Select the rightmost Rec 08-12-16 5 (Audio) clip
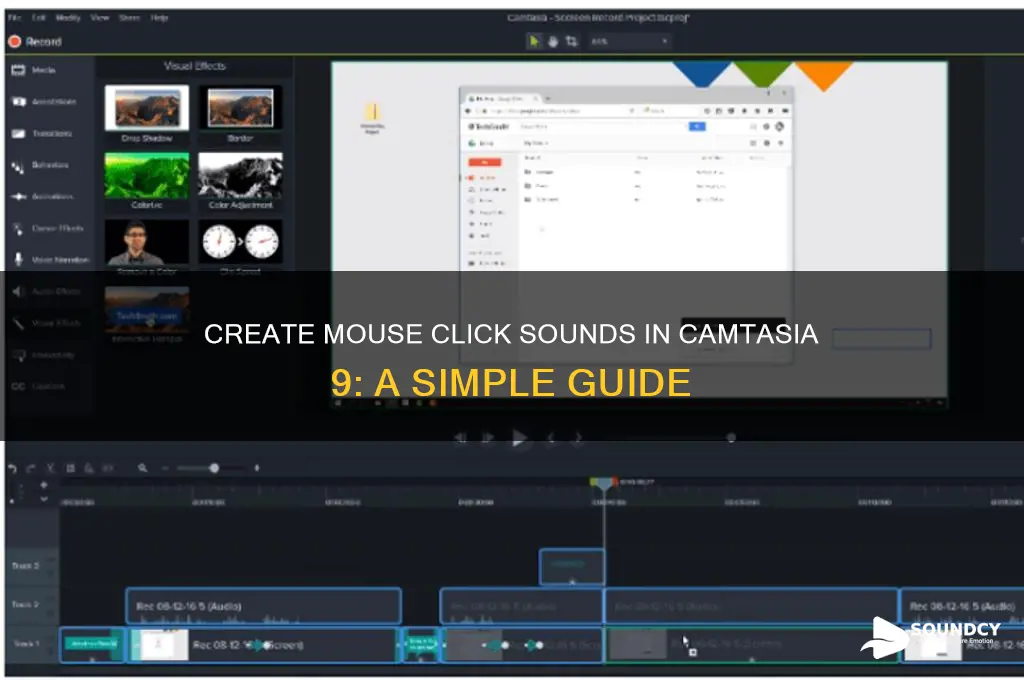 click(x=961, y=606)
